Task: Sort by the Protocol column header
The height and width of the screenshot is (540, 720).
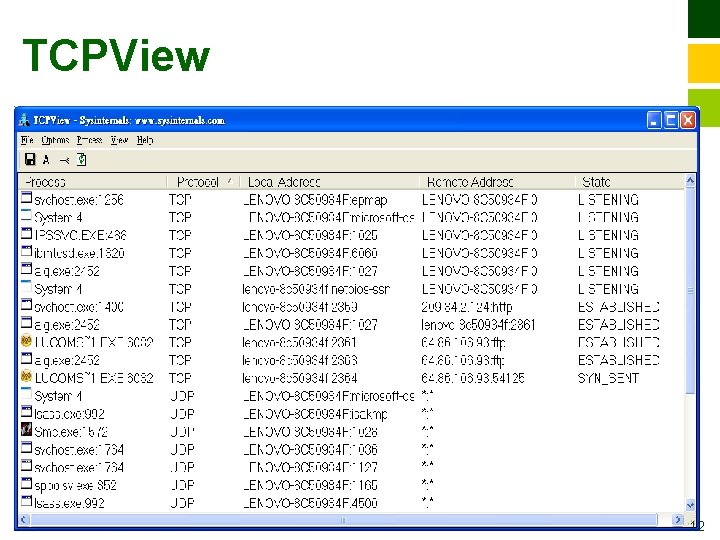Action: pos(202,182)
